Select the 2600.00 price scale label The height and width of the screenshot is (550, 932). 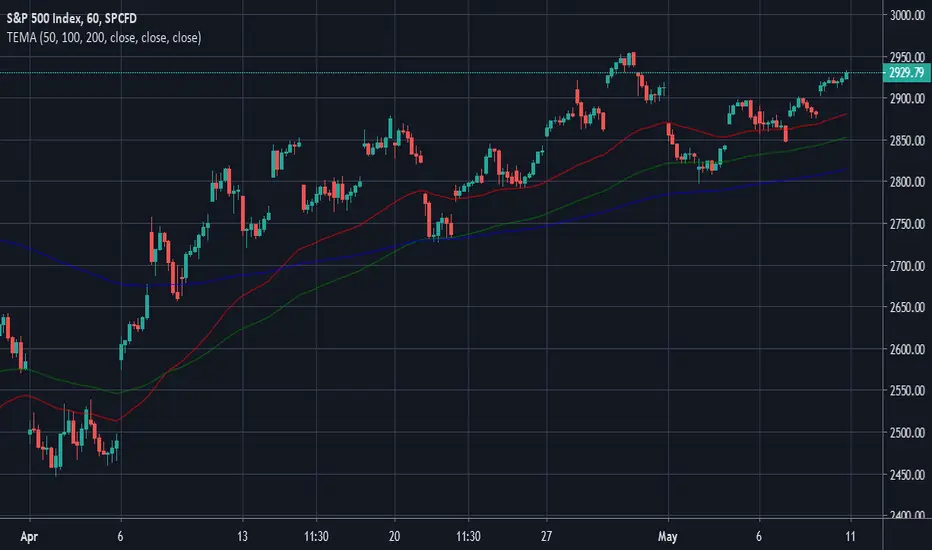pyautogui.click(x=907, y=349)
